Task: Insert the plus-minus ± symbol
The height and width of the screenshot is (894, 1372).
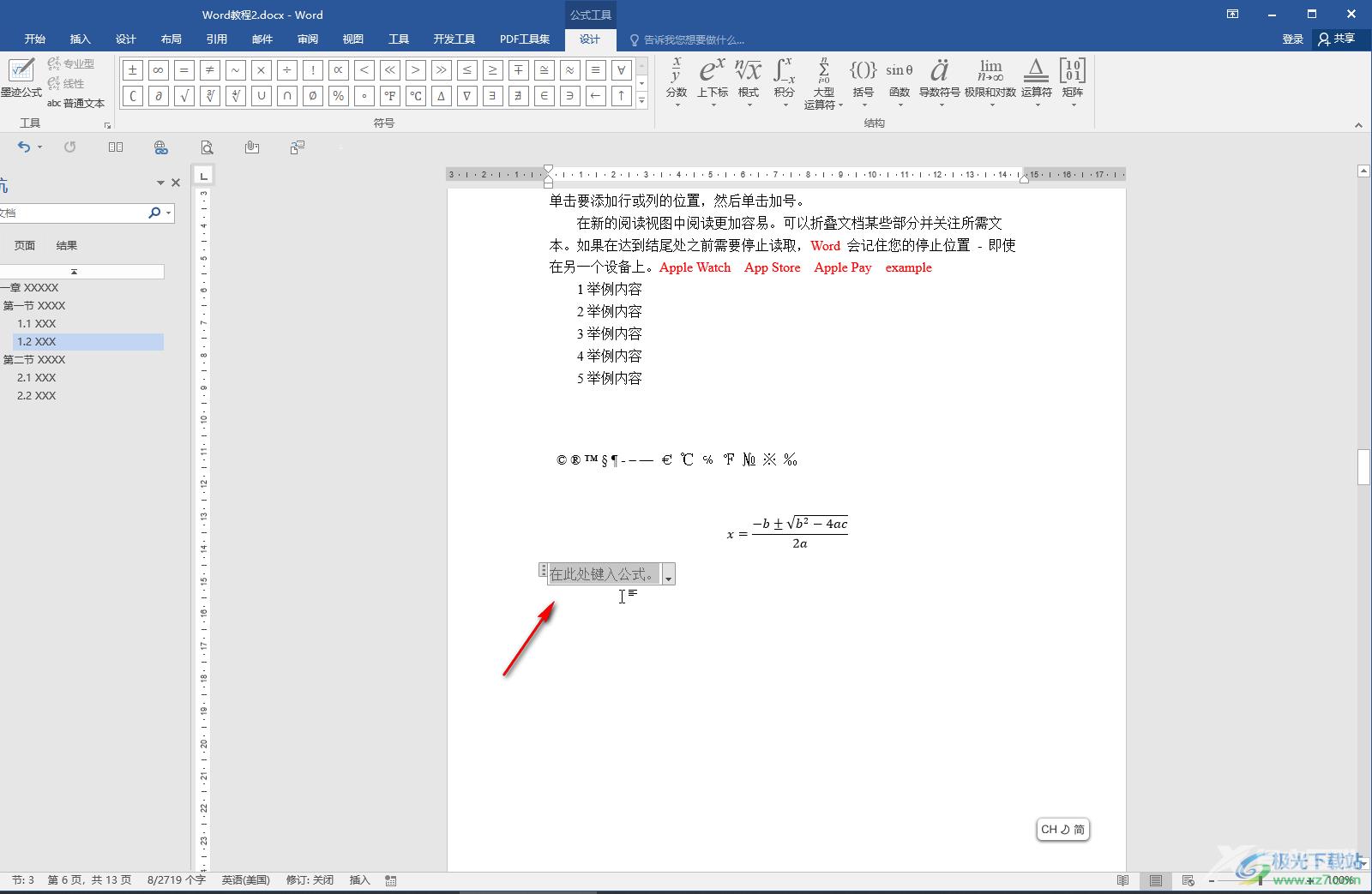Action: (132, 70)
